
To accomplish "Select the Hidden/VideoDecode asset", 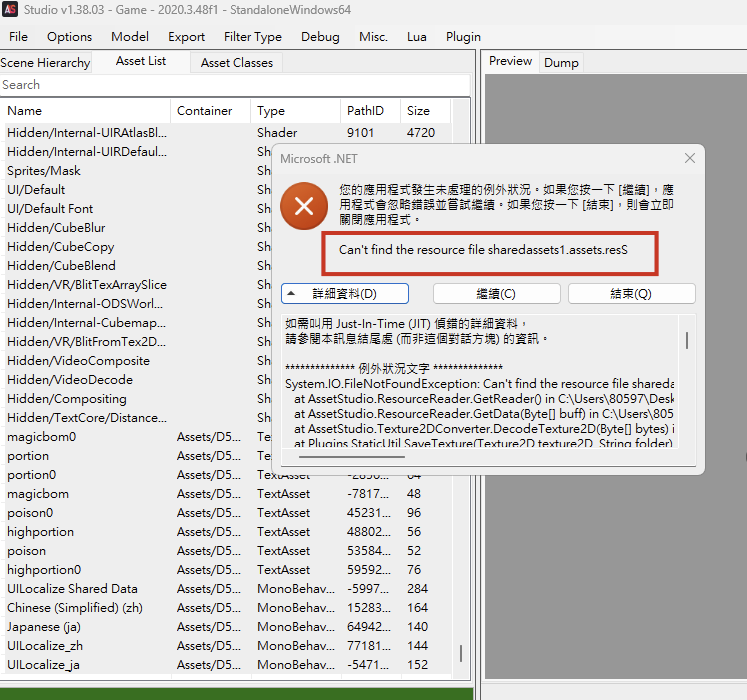I will point(138,380).
